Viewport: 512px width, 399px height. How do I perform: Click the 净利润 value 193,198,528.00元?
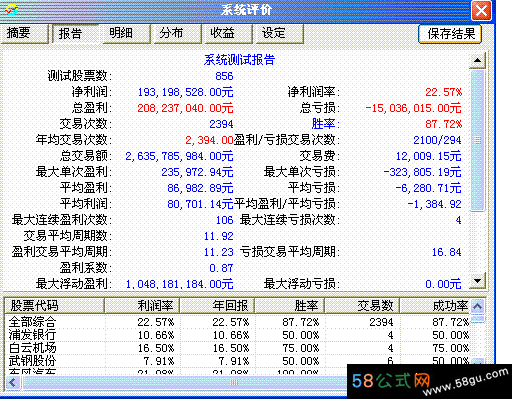pos(185,92)
